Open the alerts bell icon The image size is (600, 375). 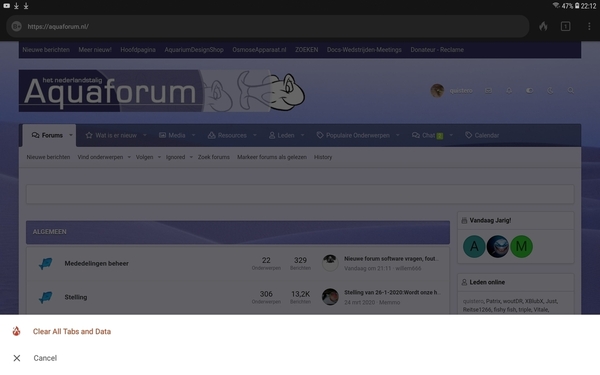(509, 91)
